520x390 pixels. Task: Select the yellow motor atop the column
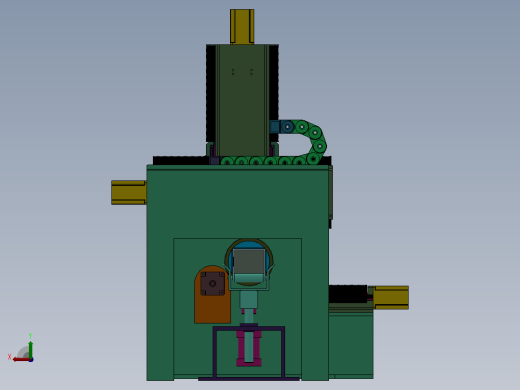242,27
